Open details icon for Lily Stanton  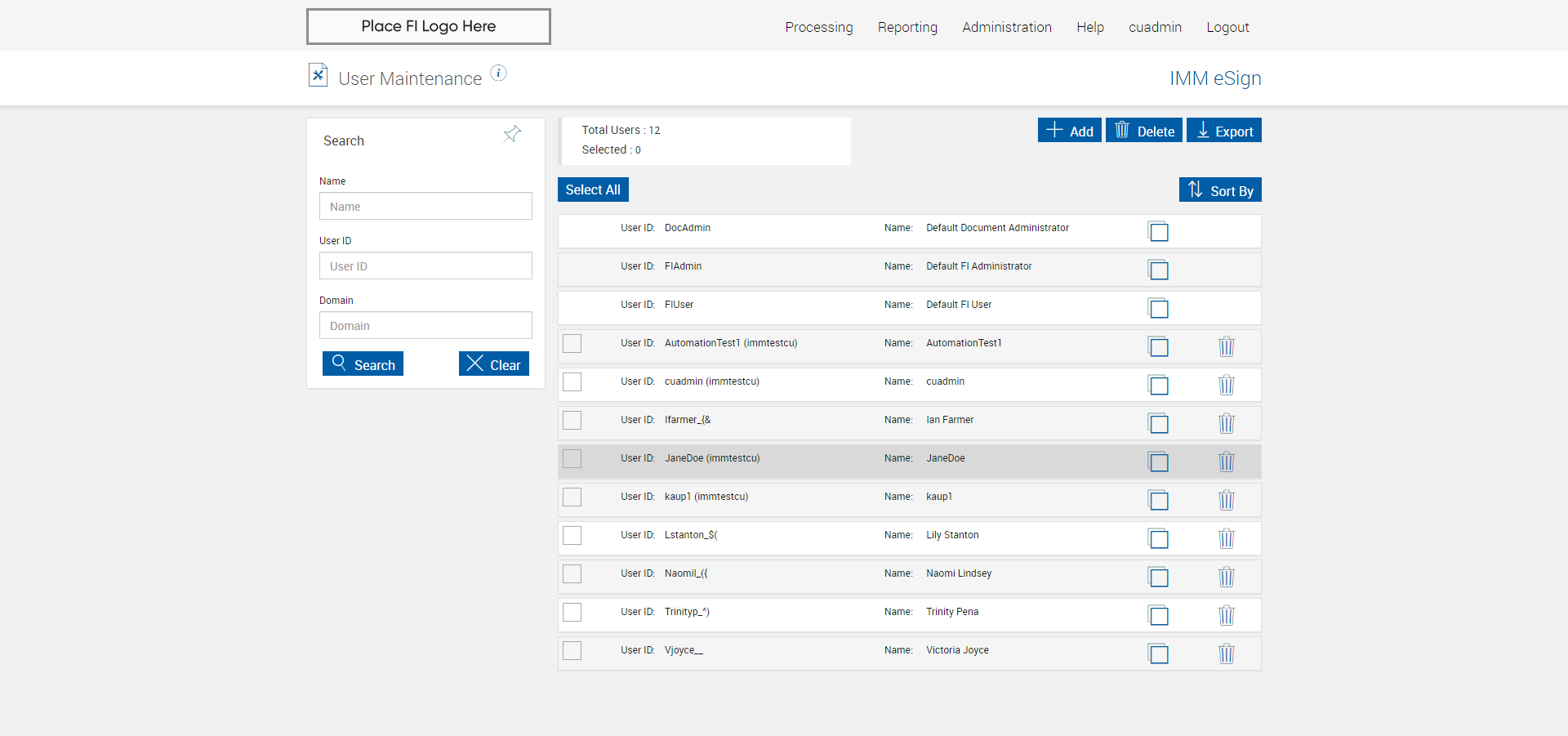point(1158,538)
